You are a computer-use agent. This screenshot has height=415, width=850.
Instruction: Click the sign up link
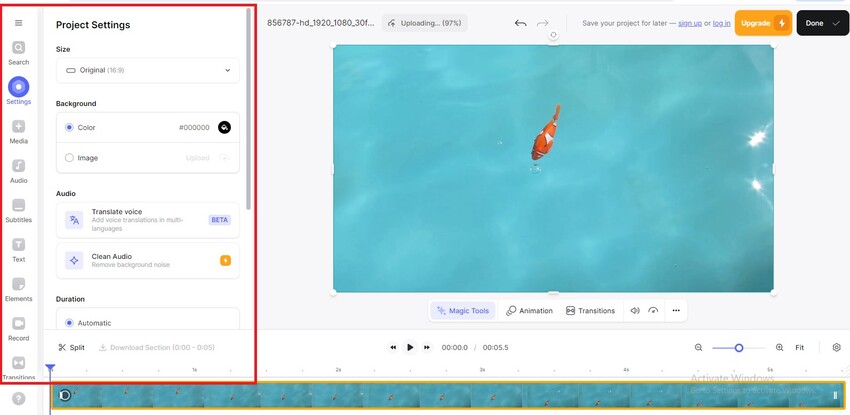click(x=689, y=23)
